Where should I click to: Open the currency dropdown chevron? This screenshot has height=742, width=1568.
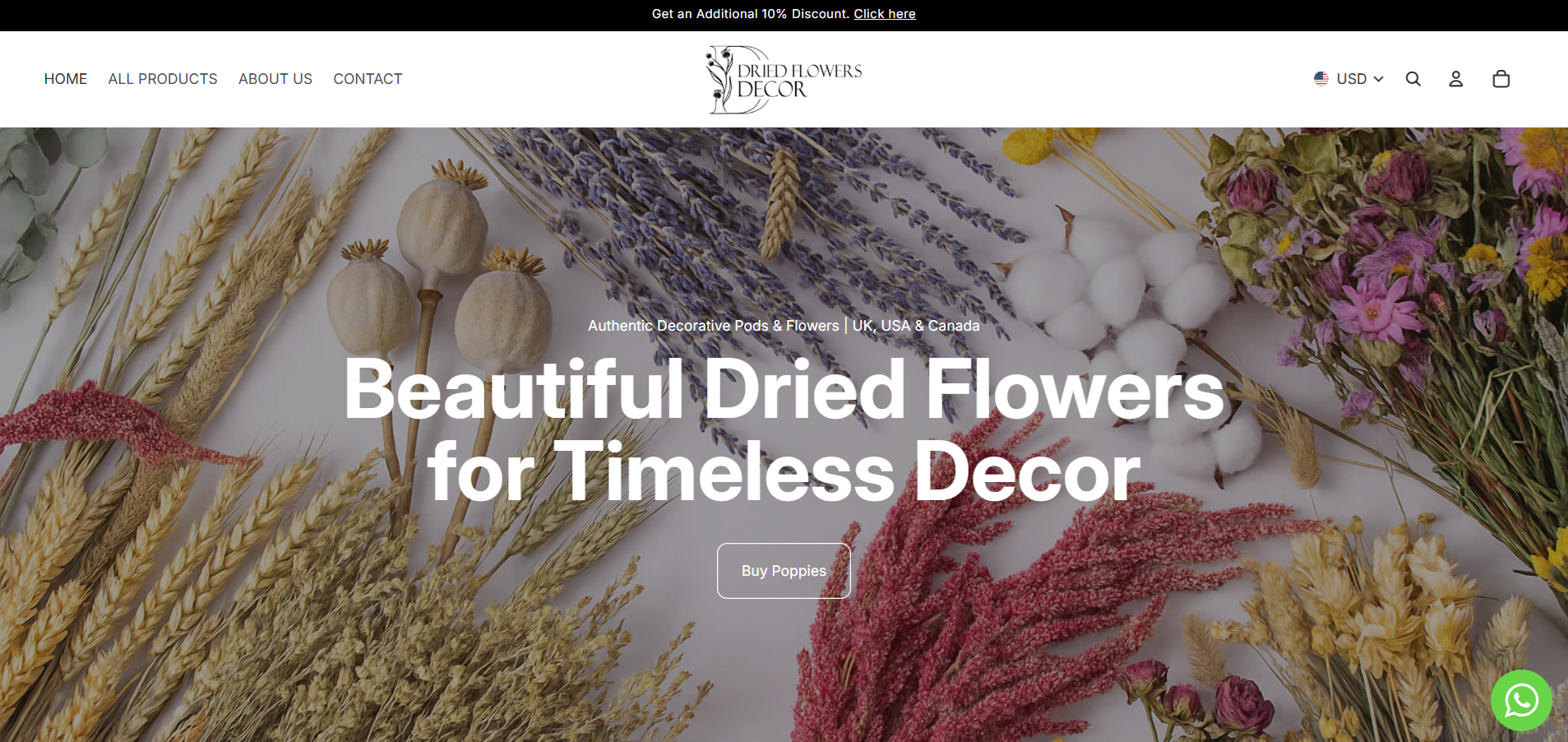1378,79
